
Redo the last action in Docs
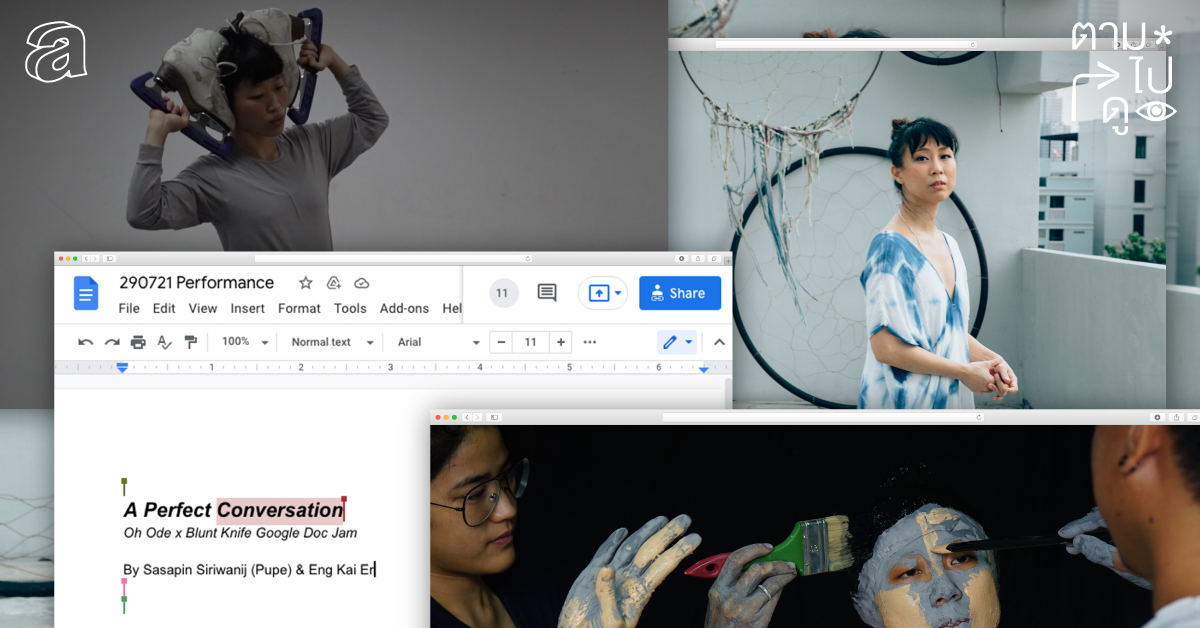point(112,342)
